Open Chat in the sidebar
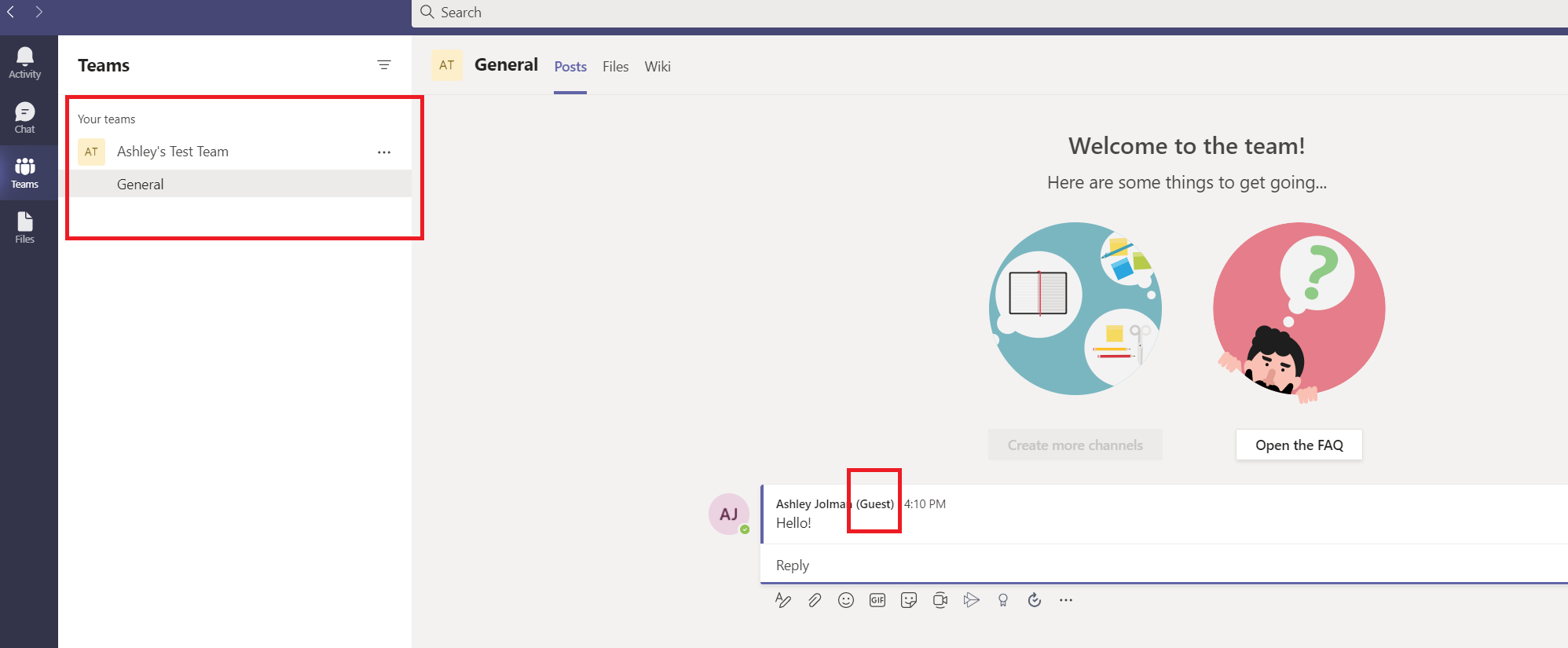 click(x=25, y=118)
